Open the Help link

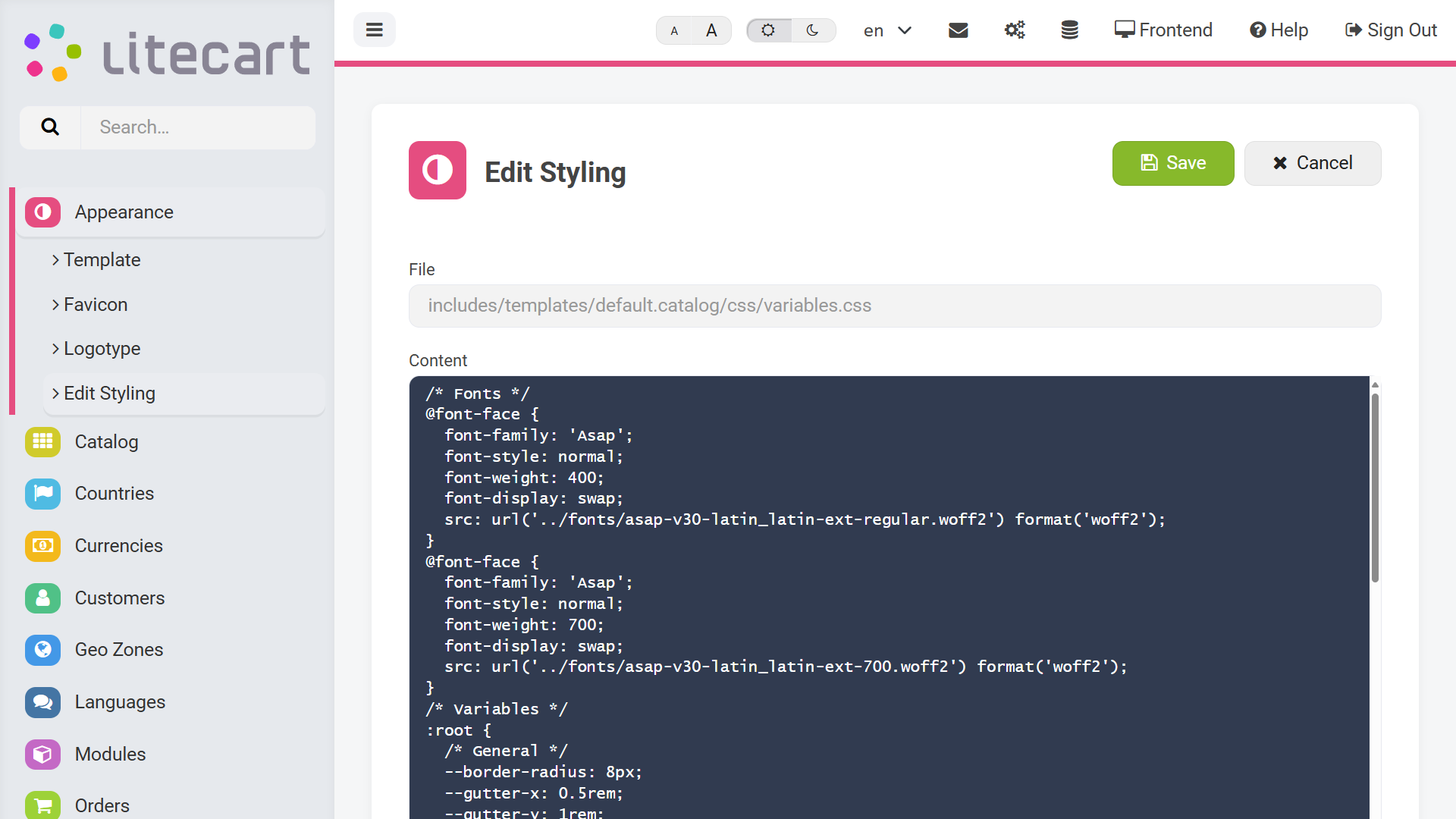tap(1279, 30)
